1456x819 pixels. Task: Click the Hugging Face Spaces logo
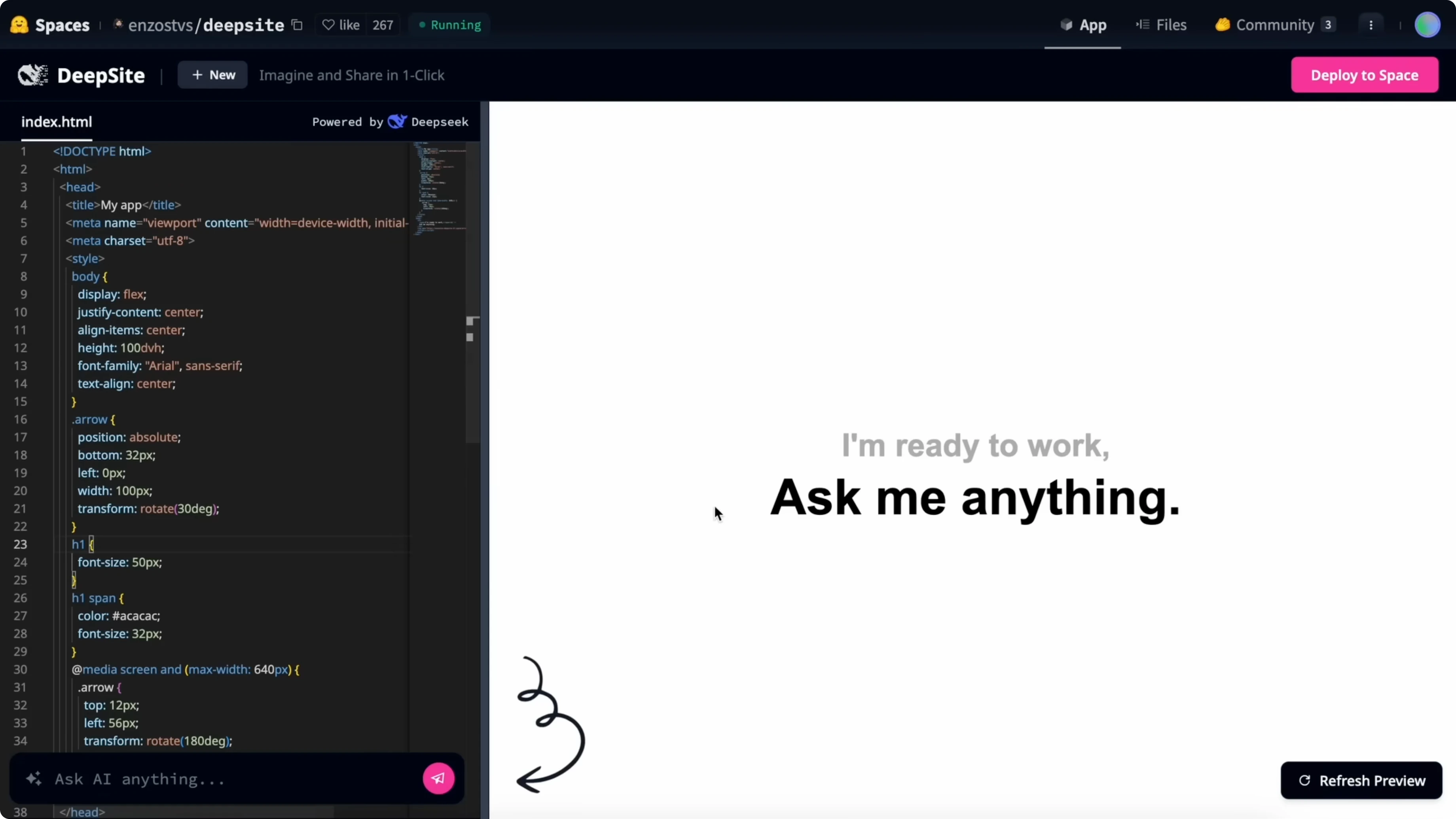pos(19,25)
